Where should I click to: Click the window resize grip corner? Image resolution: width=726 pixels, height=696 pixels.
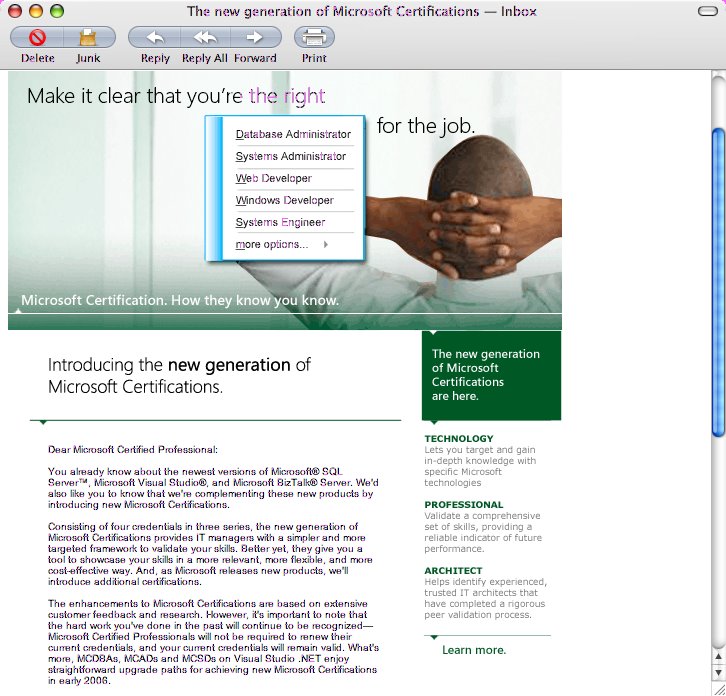pos(718,689)
